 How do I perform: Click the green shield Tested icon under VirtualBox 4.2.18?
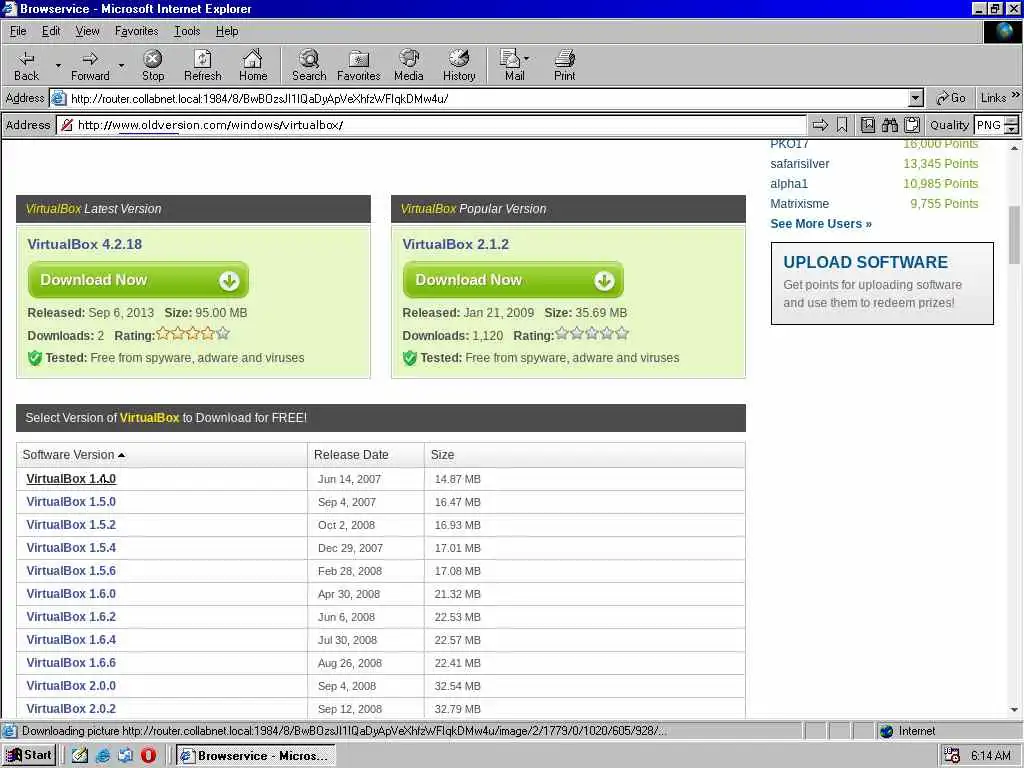coord(35,358)
